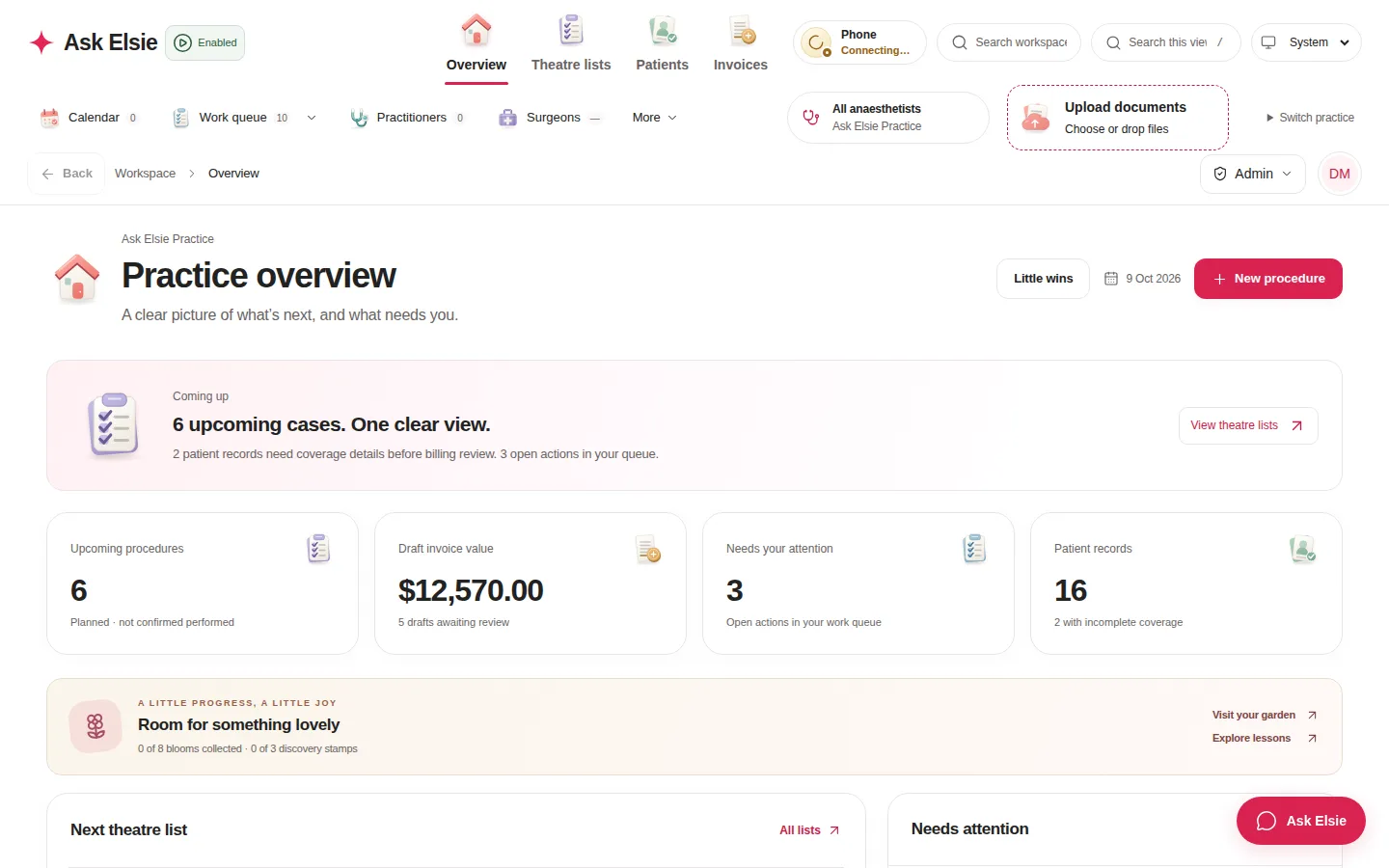
Task: Click the 16 patient records count
Action: coord(1071,590)
